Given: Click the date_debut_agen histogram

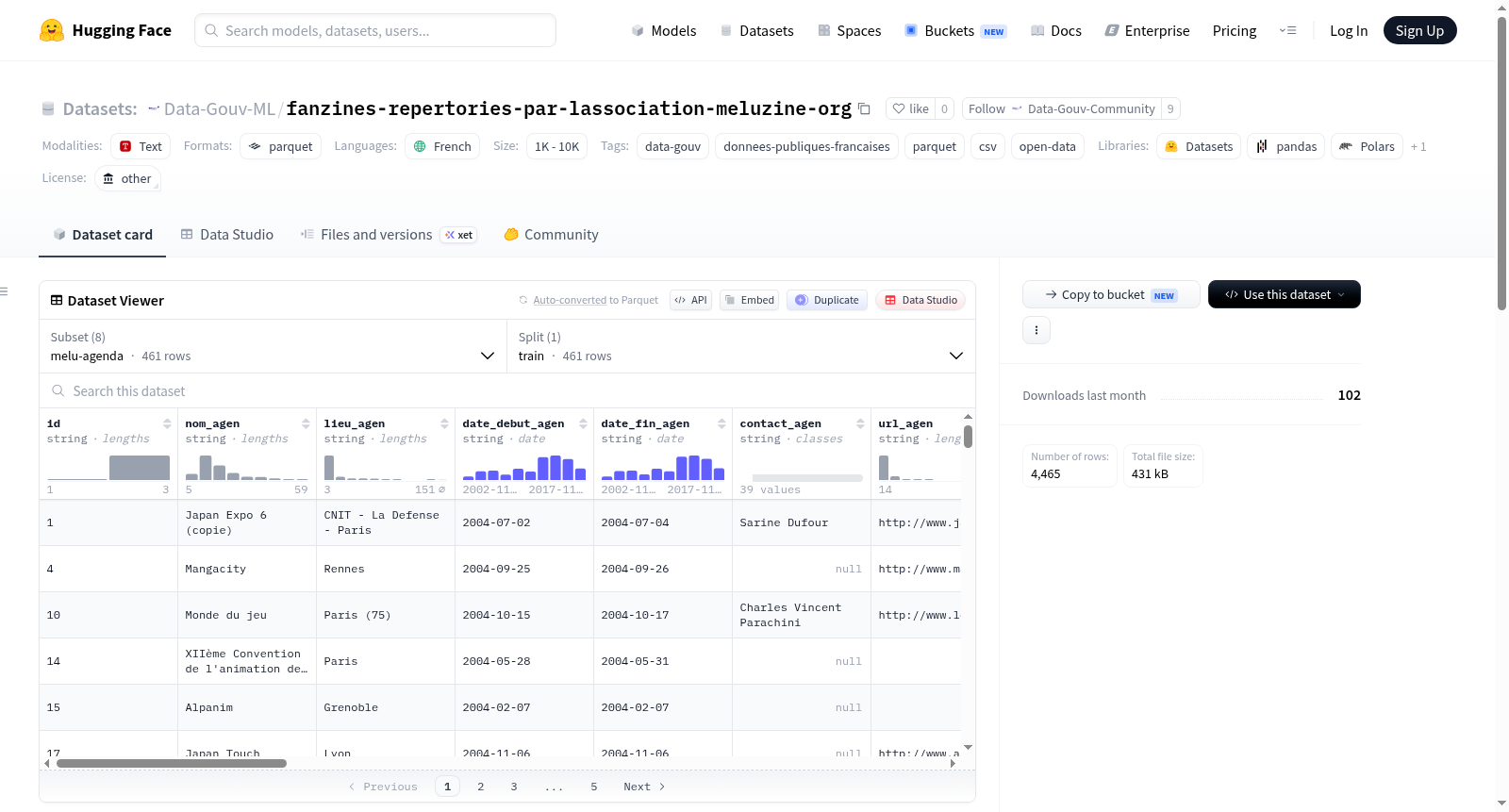Looking at the screenshot, I should (x=524, y=468).
